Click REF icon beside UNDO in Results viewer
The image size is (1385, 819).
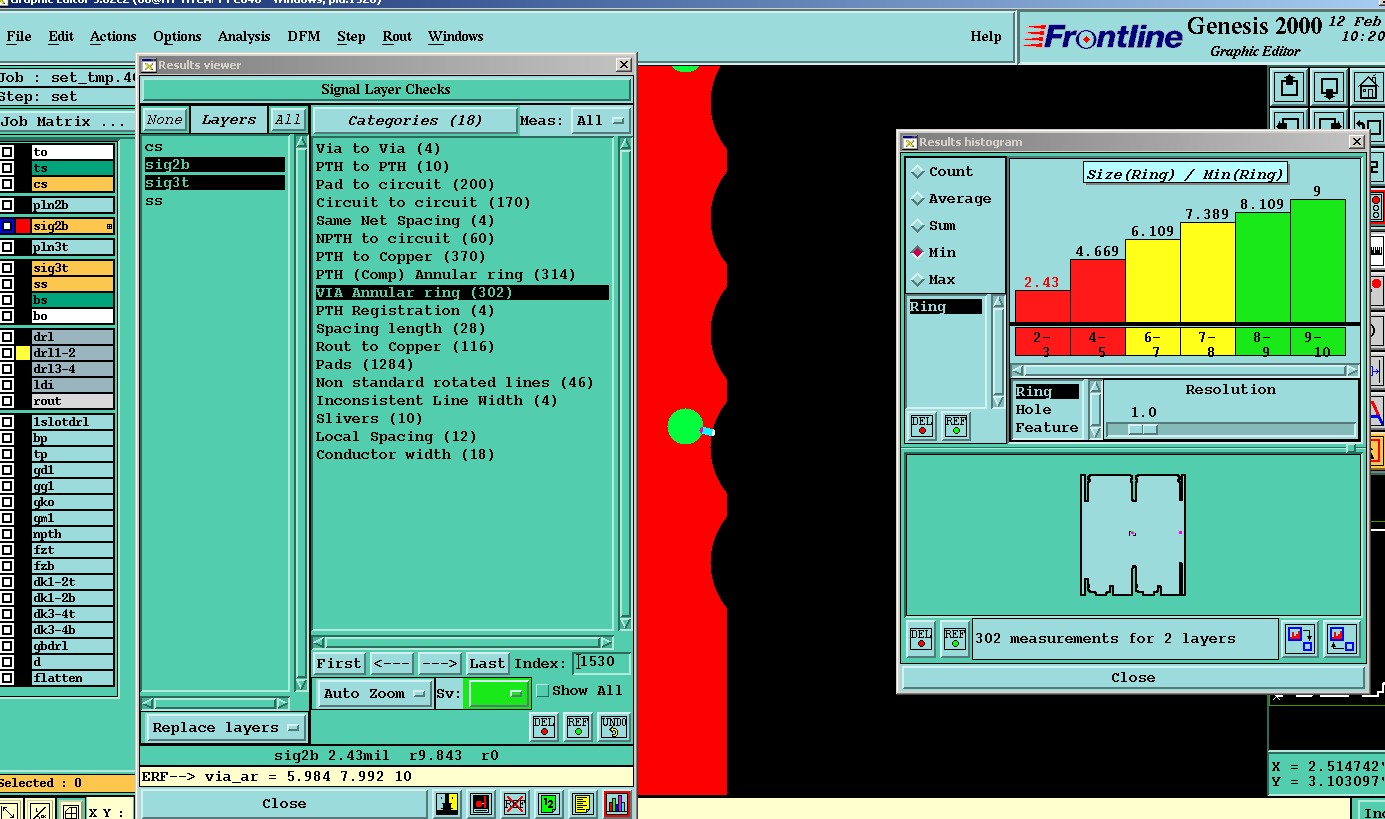pyautogui.click(x=578, y=726)
